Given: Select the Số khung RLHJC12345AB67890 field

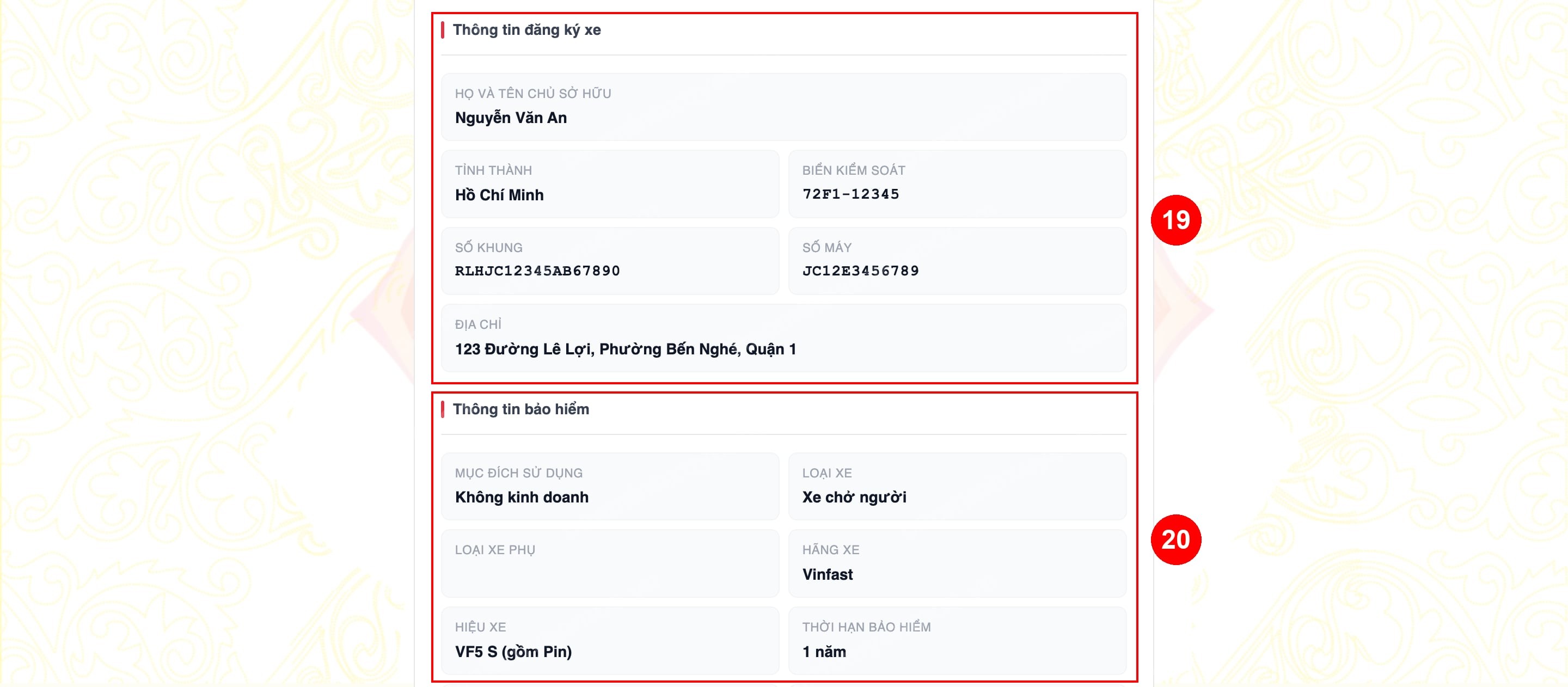Looking at the screenshot, I should (610, 261).
